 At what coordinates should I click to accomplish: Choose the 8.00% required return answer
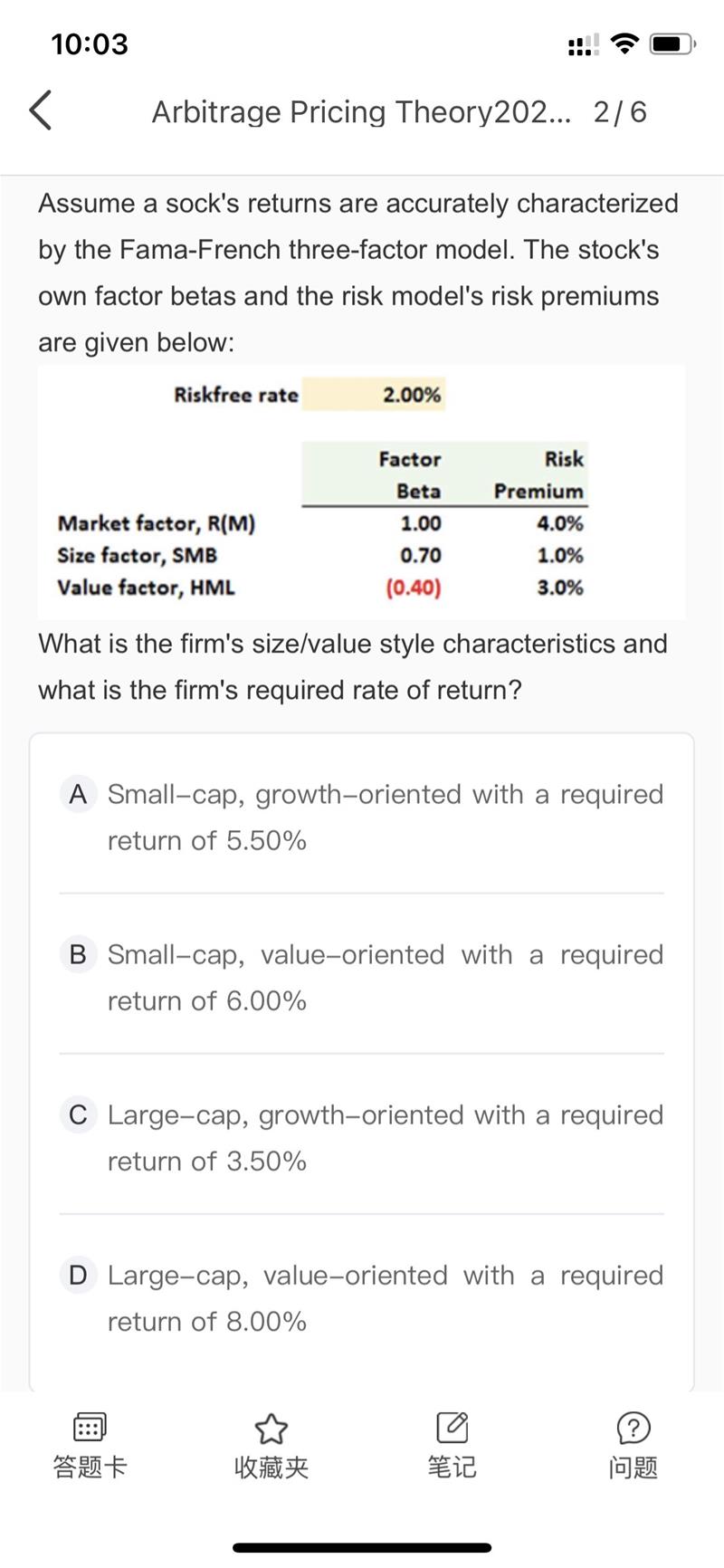pyautogui.click(x=385, y=1298)
